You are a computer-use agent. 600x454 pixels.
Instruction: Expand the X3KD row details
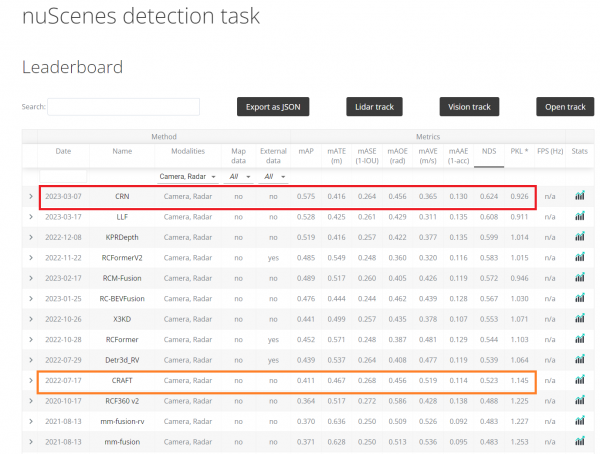point(31,319)
